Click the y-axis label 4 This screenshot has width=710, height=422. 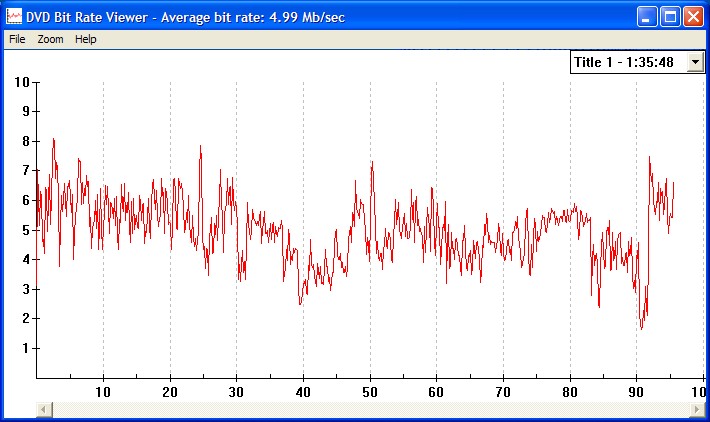click(x=26, y=259)
